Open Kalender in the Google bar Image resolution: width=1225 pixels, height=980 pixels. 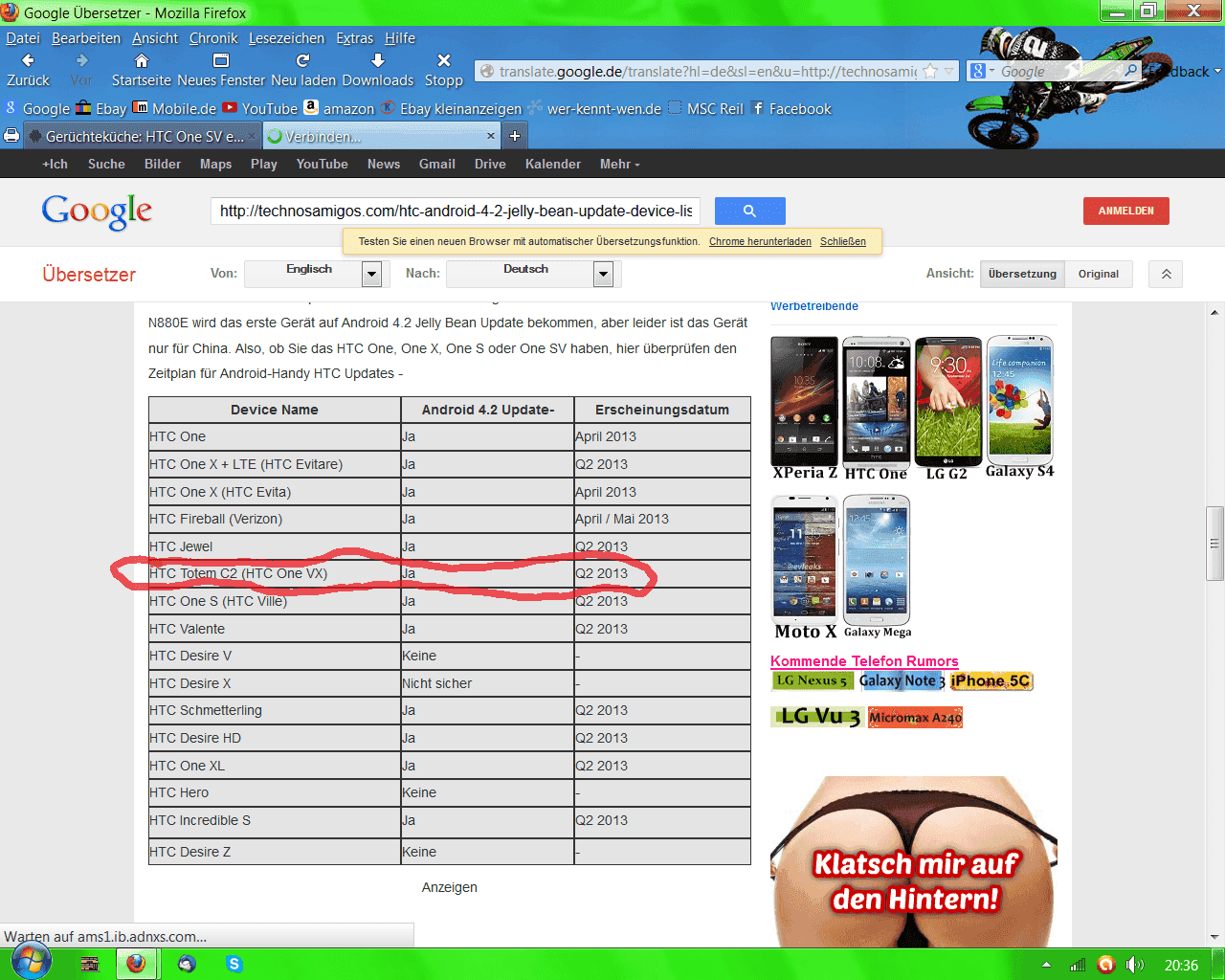pyautogui.click(x=553, y=164)
